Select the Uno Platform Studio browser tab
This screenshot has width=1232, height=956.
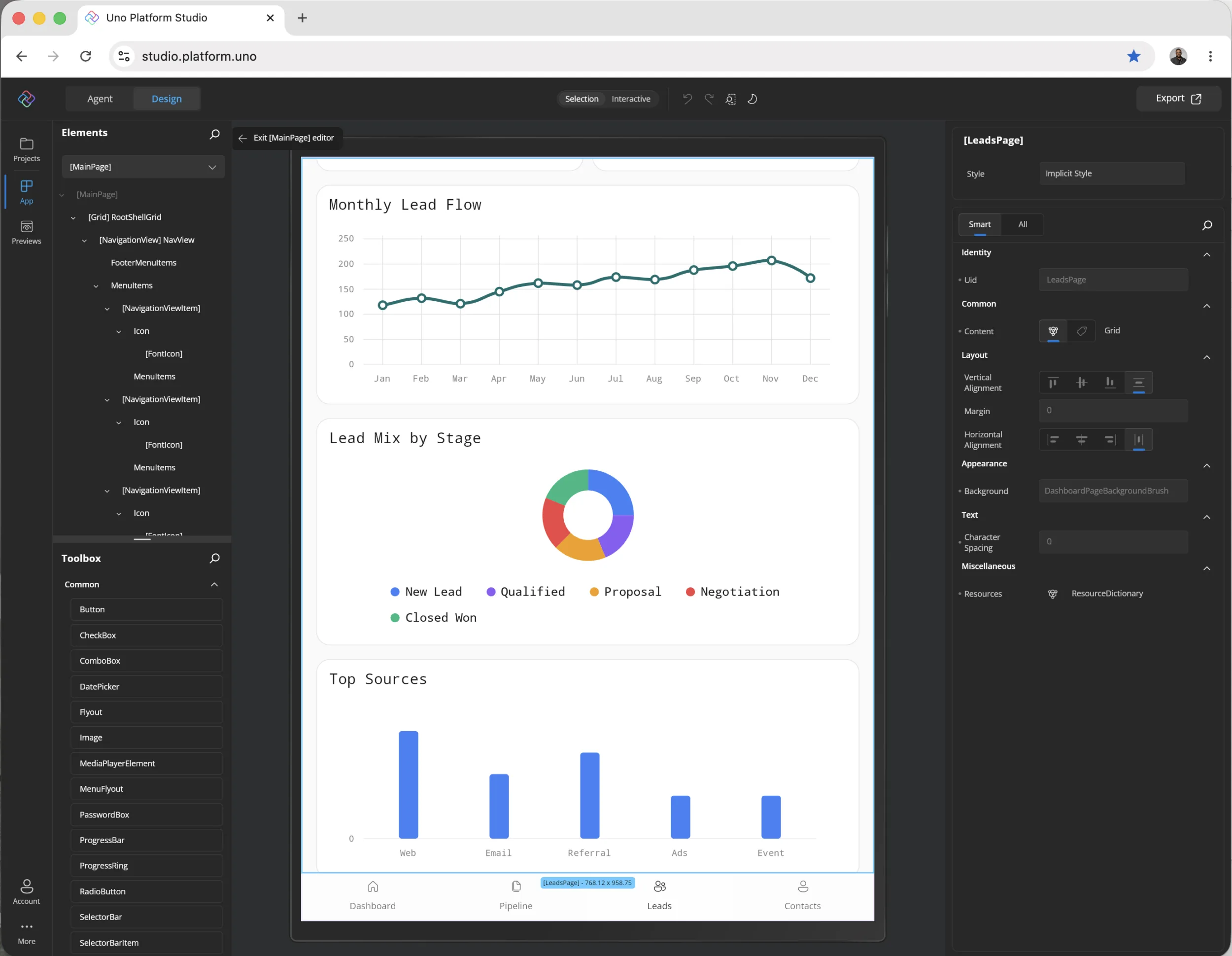(180, 18)
